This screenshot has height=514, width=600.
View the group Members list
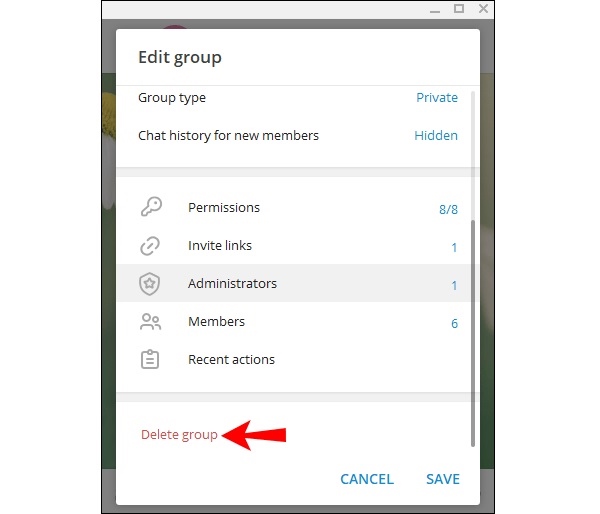point(216,322)
